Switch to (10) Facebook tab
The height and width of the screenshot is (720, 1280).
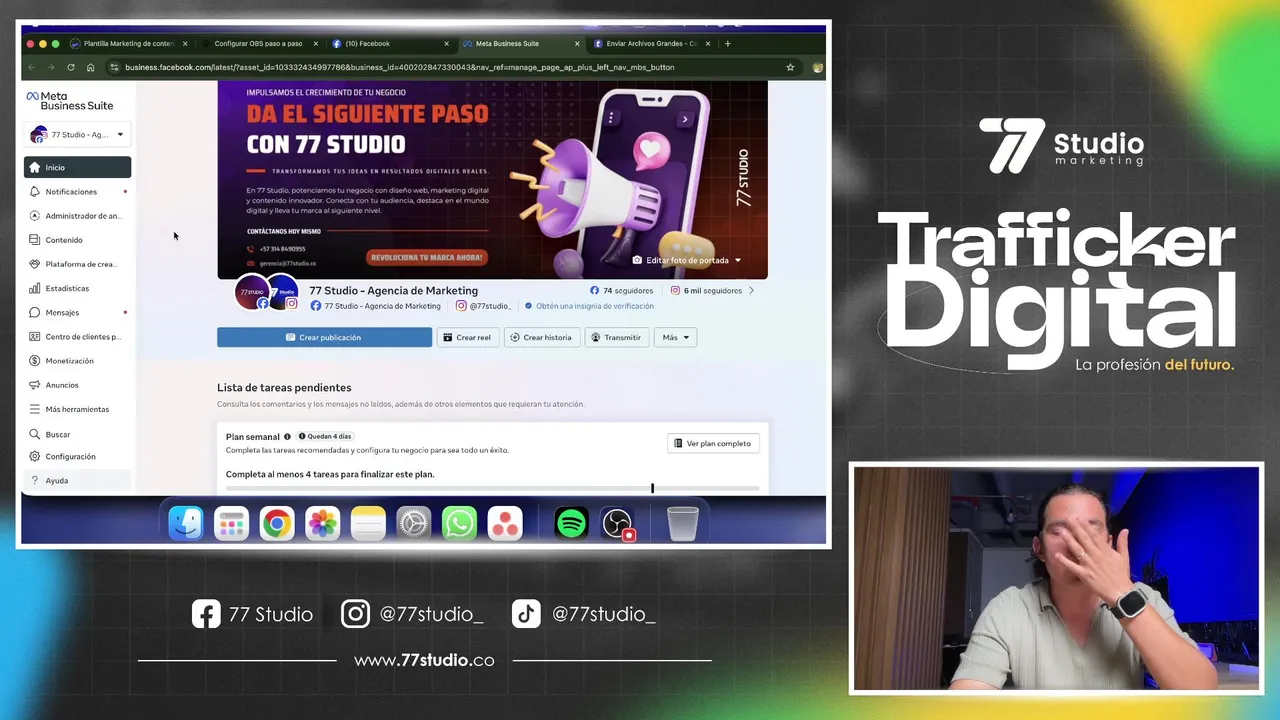click(x=389, y=44)
